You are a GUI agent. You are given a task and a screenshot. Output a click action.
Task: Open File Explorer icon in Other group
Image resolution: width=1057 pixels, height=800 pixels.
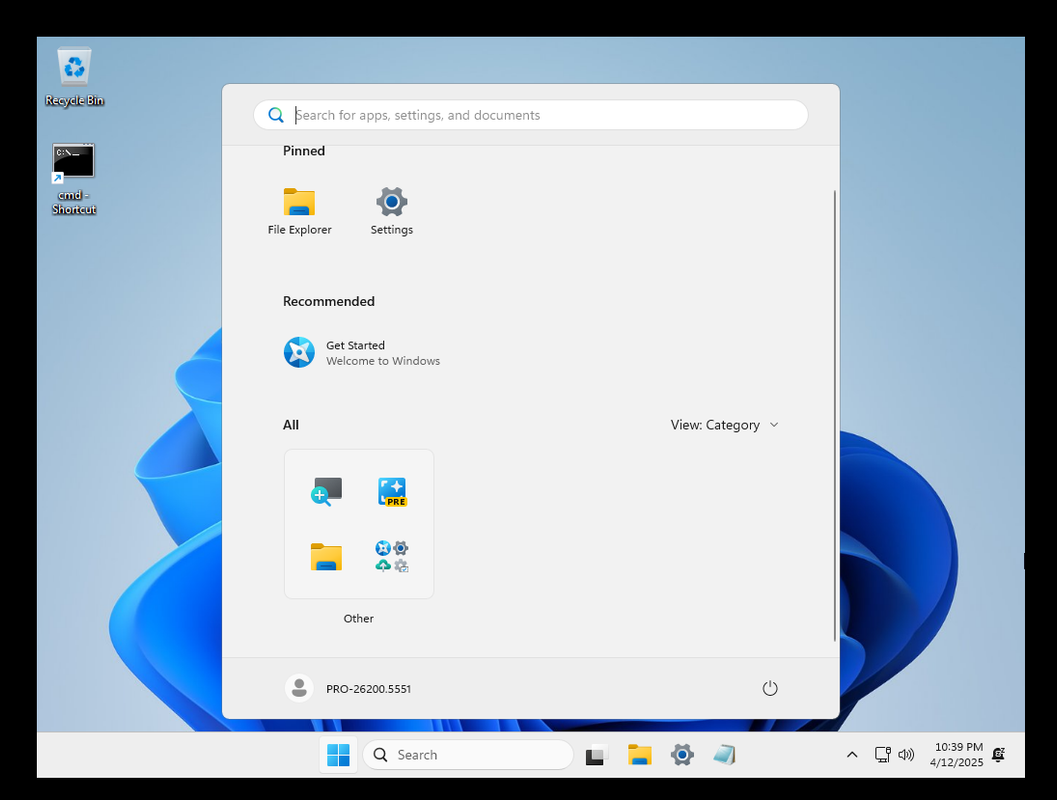(326, 557)
